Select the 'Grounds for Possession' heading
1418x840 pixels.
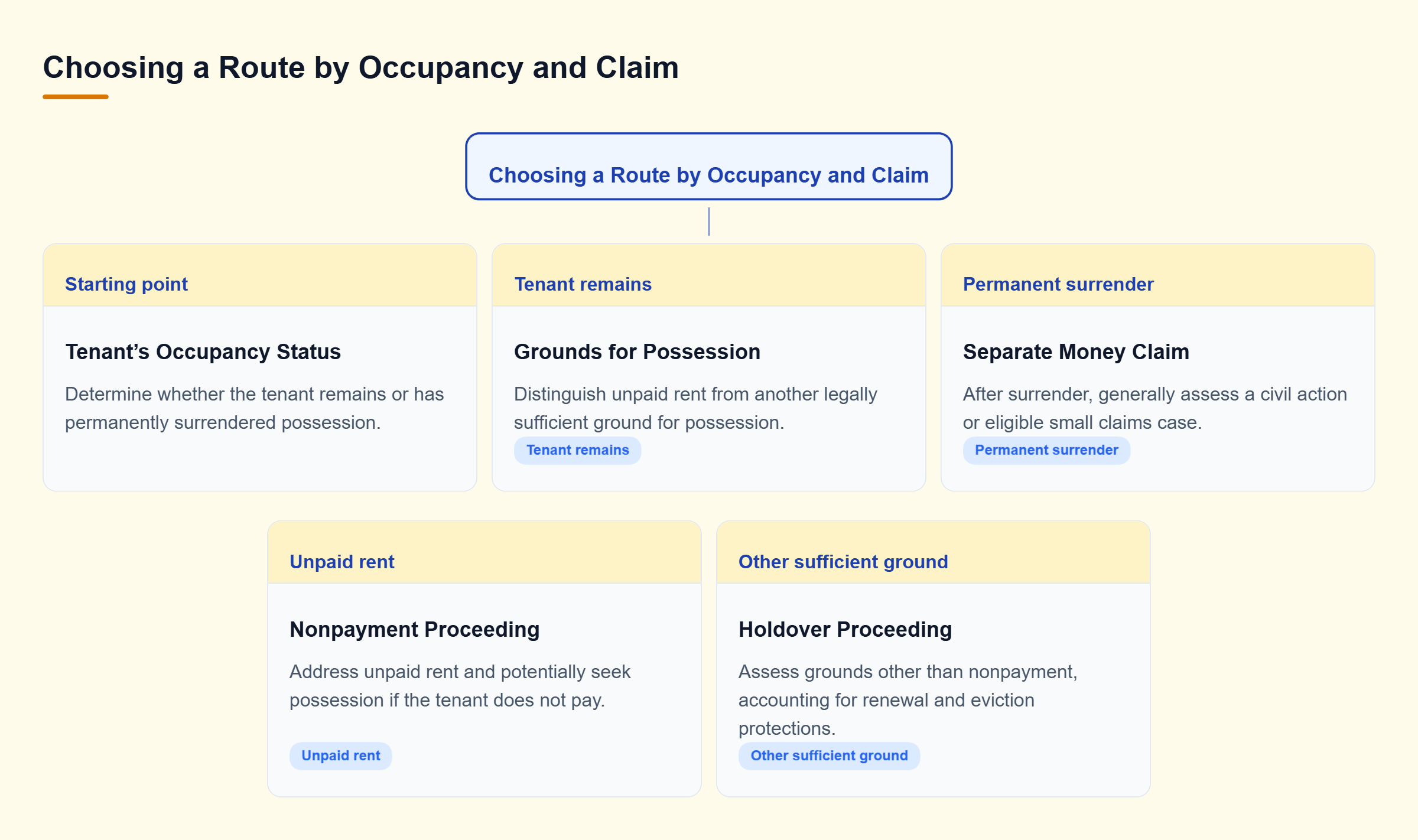pos(637,351)
